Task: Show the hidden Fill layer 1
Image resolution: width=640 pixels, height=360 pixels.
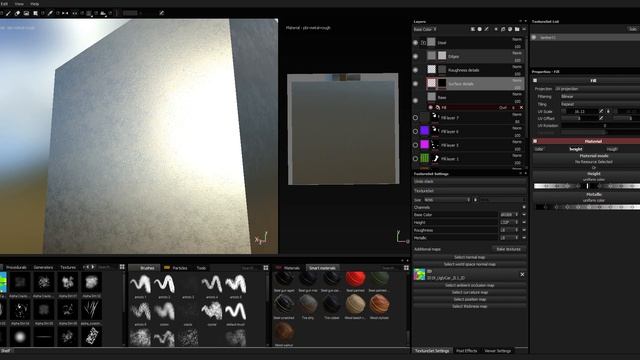Action: pyautogui.click(x=416, y=159)
